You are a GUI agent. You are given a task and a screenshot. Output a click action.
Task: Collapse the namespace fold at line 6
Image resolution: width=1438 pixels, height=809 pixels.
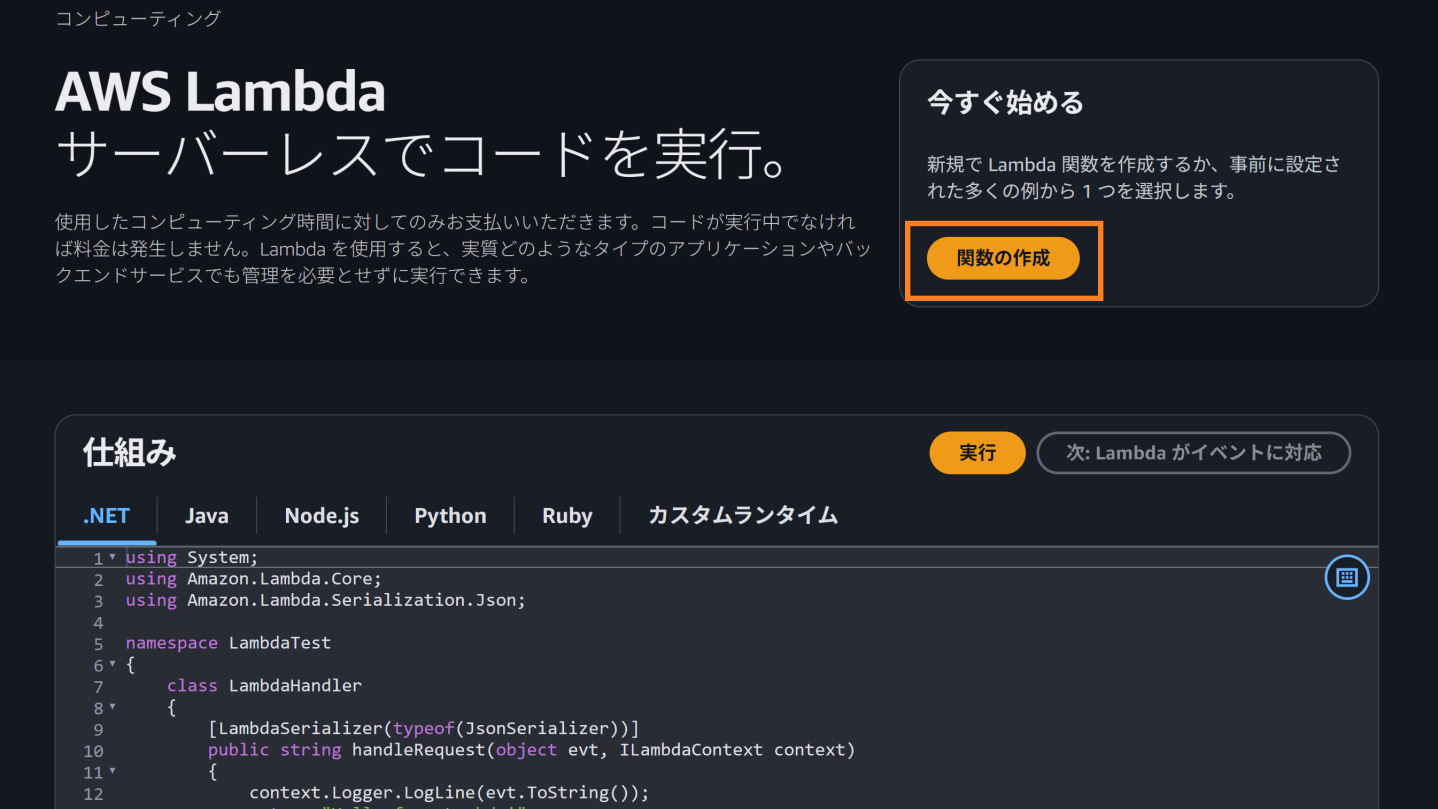pos(112,664)
